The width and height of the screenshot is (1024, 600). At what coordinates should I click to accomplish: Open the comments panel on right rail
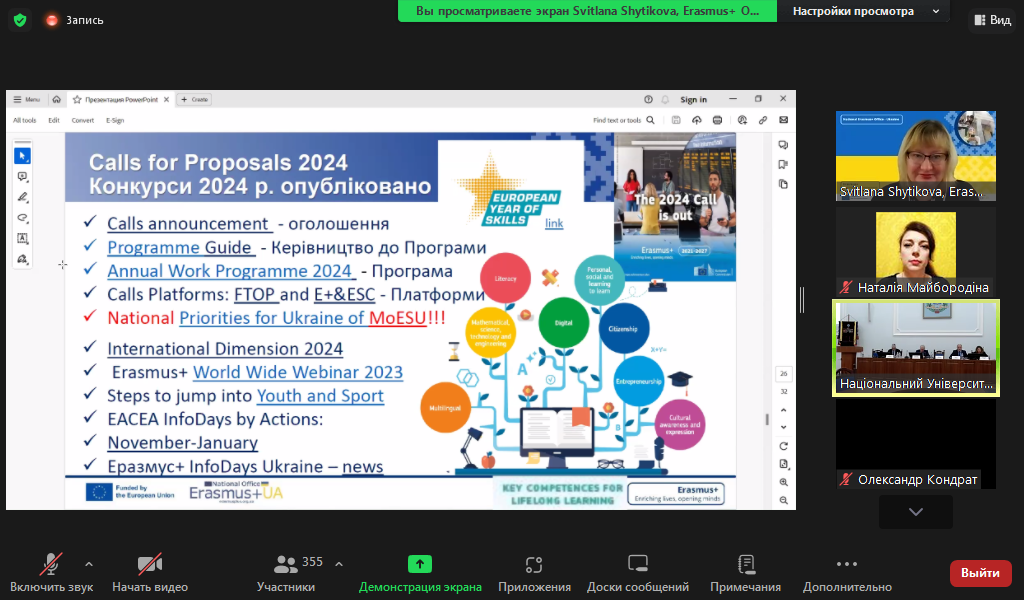click(x=783, y=145)
